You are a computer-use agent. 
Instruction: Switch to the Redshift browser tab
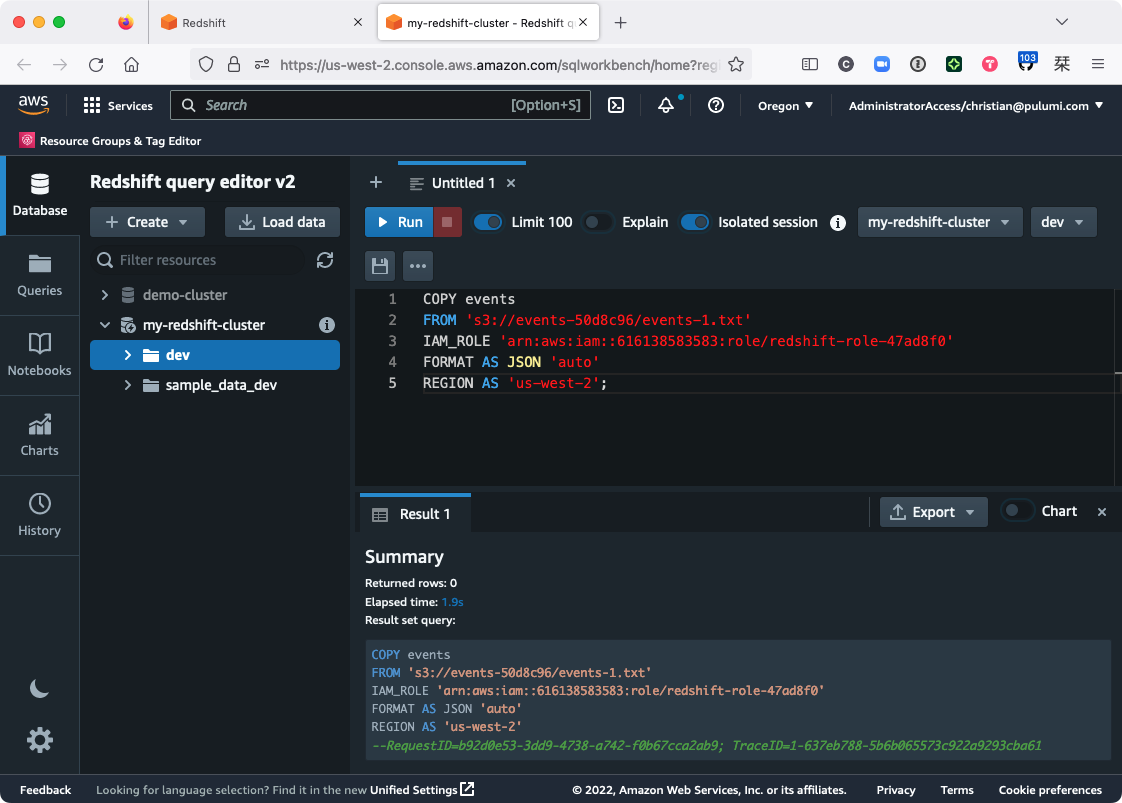(261, 22)
